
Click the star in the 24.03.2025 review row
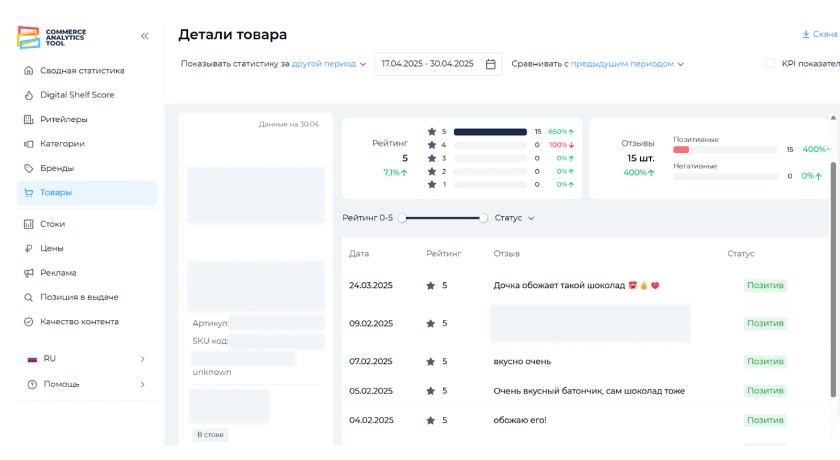[x=430, y=286]
